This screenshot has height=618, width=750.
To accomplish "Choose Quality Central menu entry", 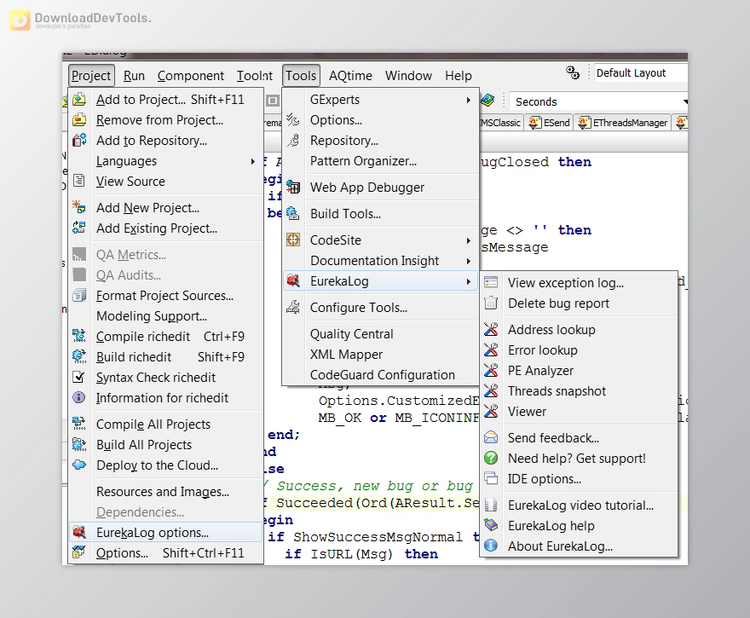I will pyautogui.click(x=381, y=333).
